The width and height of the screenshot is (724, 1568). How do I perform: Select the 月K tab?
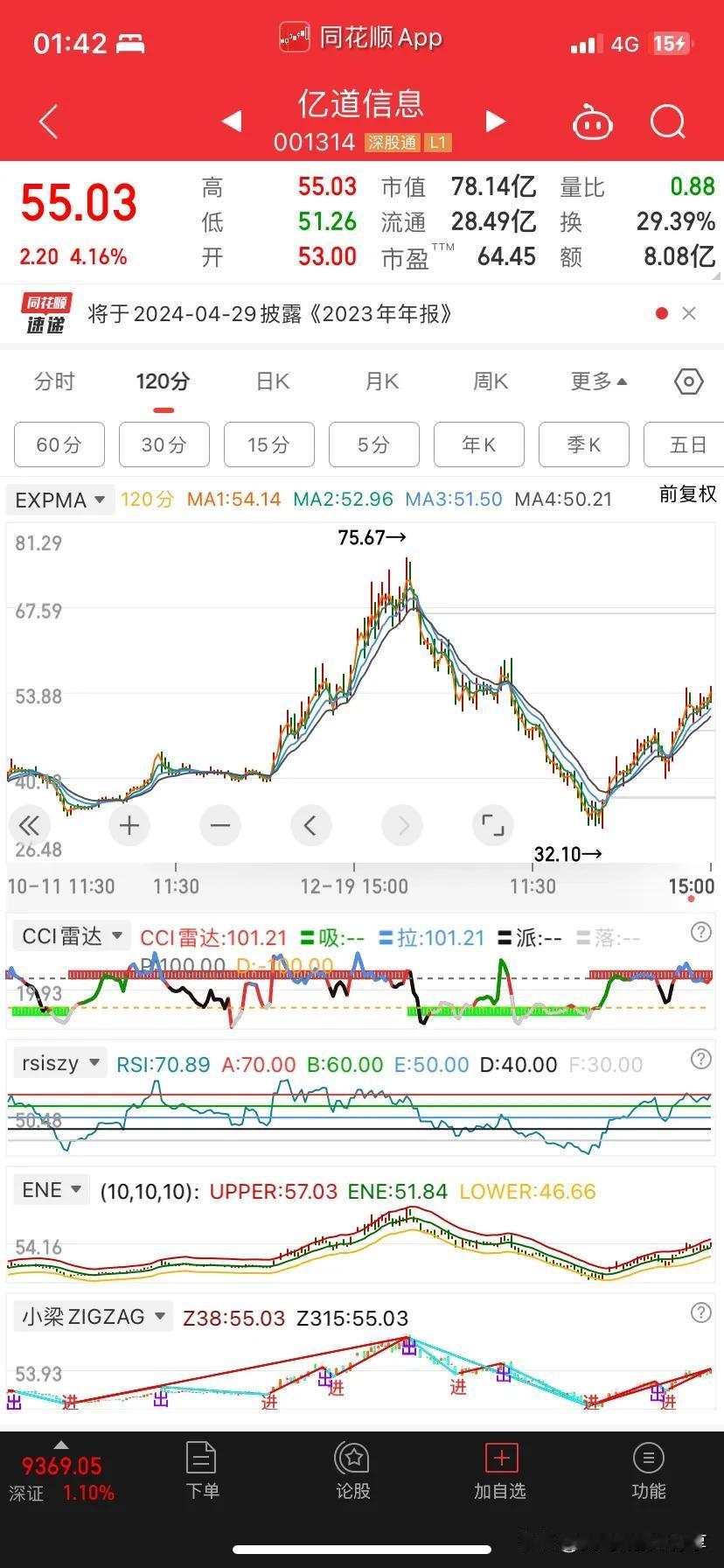381,381
